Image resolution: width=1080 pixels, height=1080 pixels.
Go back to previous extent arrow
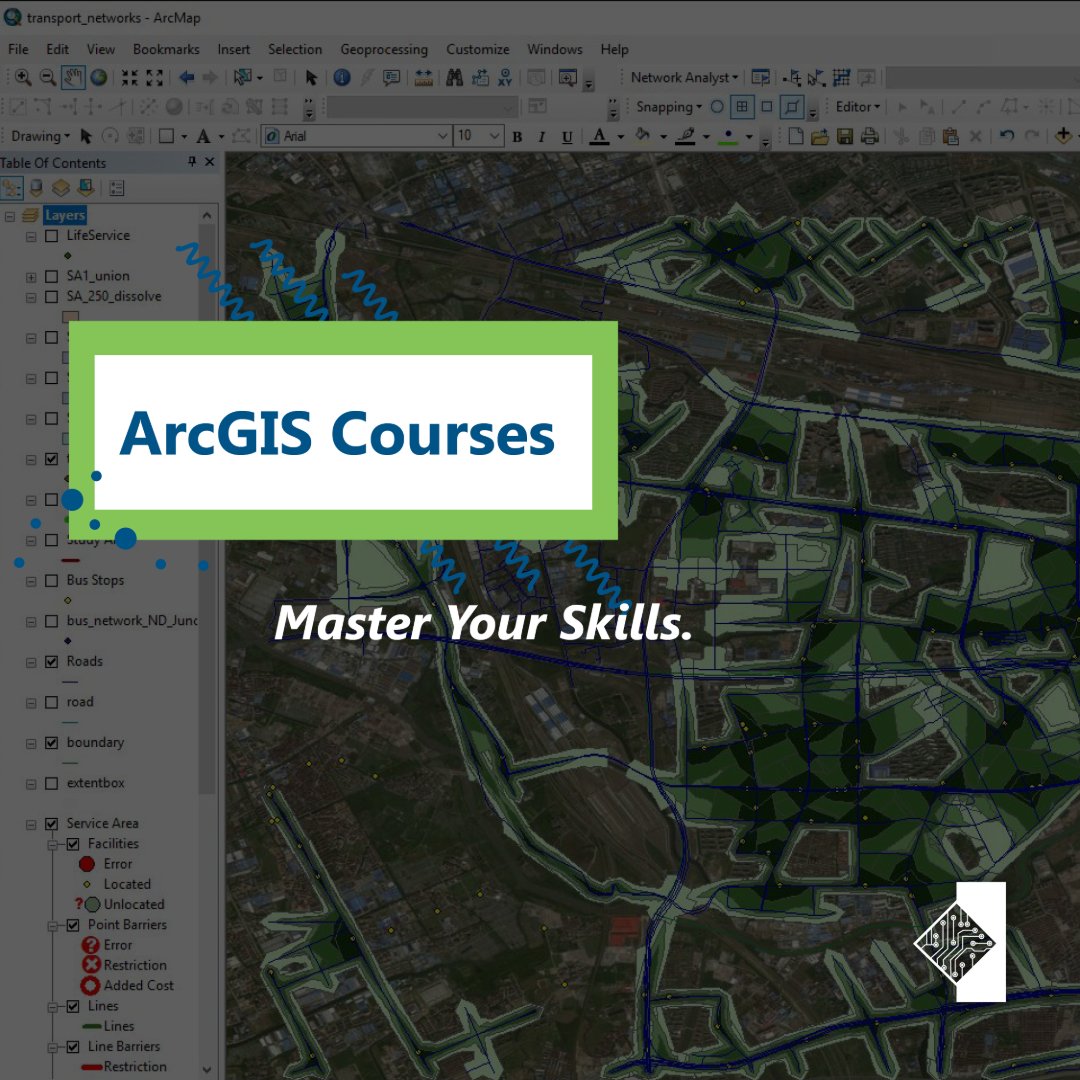pyautogui.click(x=186, y=77)
